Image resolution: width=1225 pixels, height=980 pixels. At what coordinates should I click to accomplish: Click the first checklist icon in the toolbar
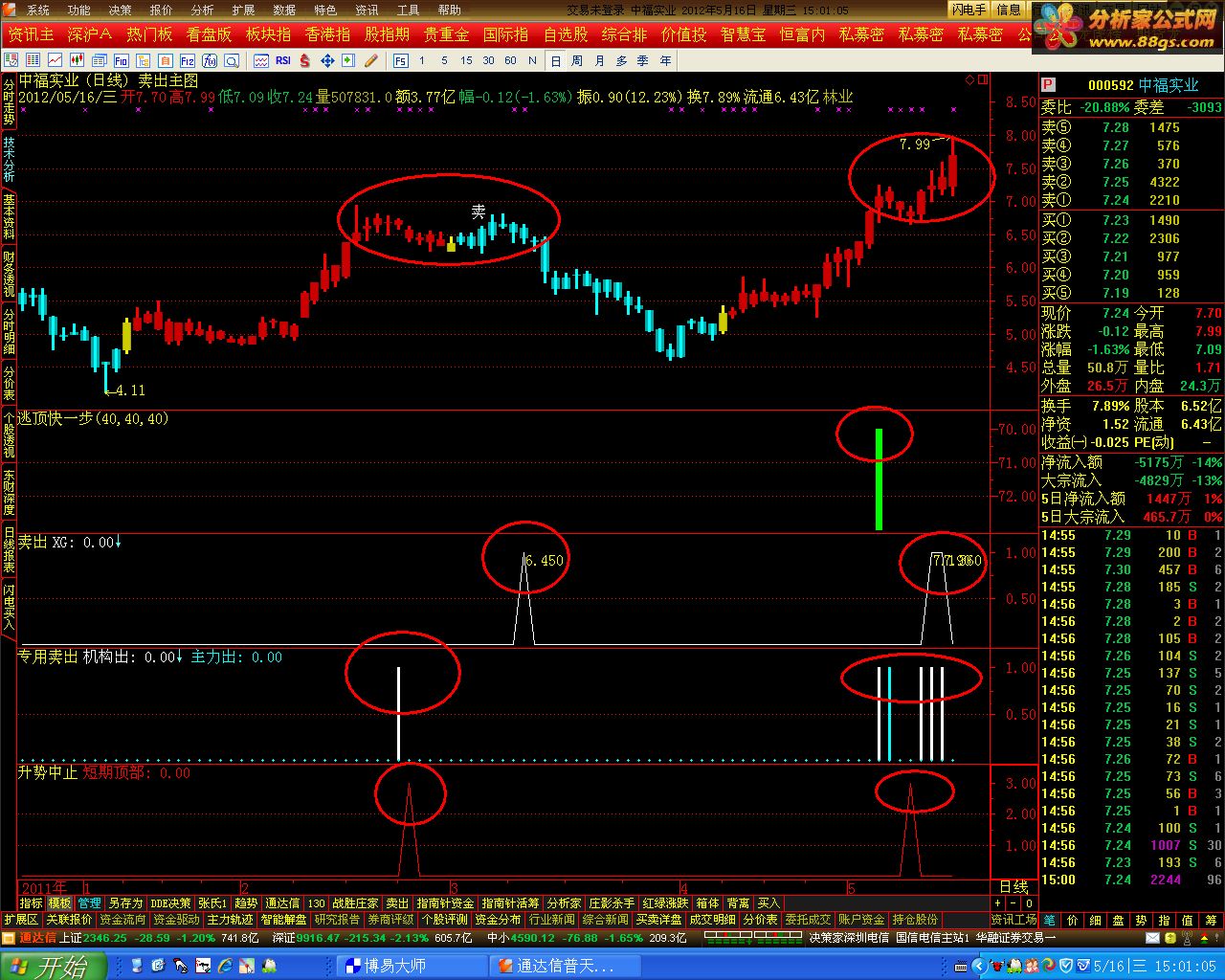coord(11,60)
